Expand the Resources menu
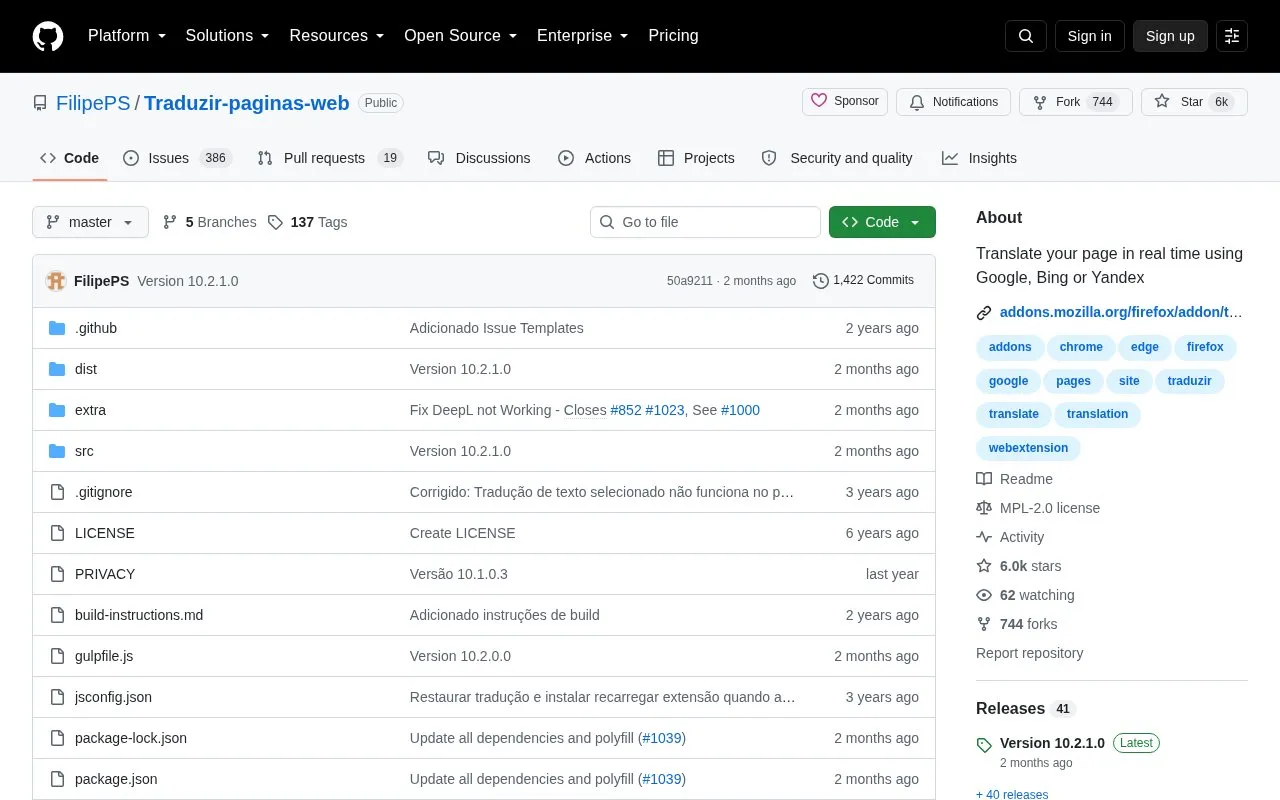This screenshot has height=800, width=1280. (337, 36)
